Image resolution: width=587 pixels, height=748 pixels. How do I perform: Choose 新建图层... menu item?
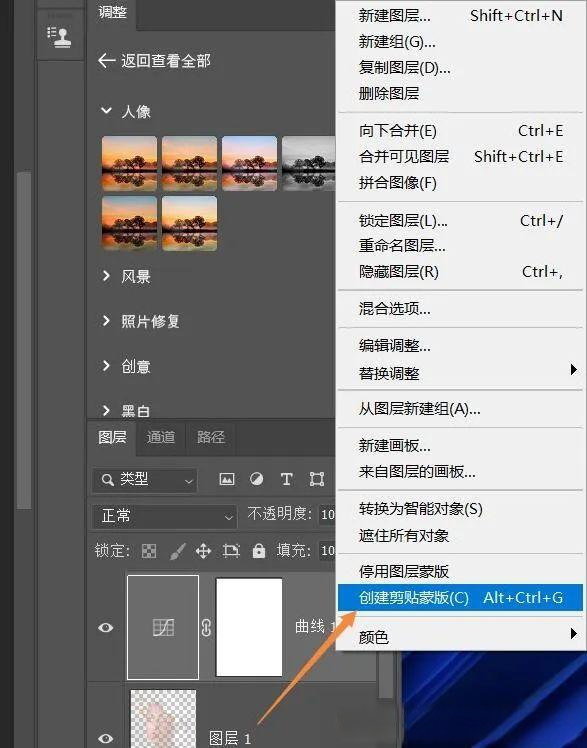point(460,16)
